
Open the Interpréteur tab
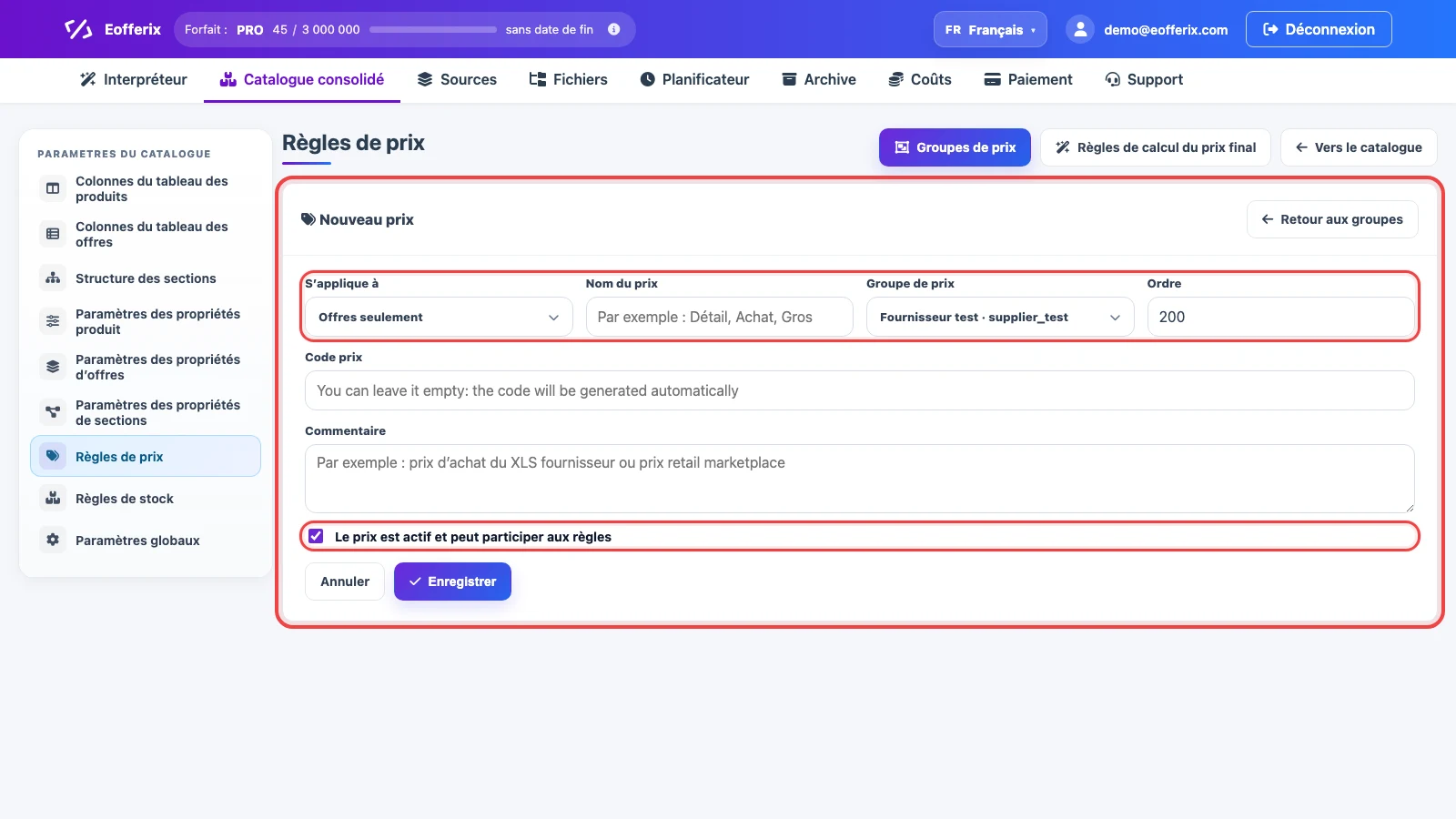[134, 79]
